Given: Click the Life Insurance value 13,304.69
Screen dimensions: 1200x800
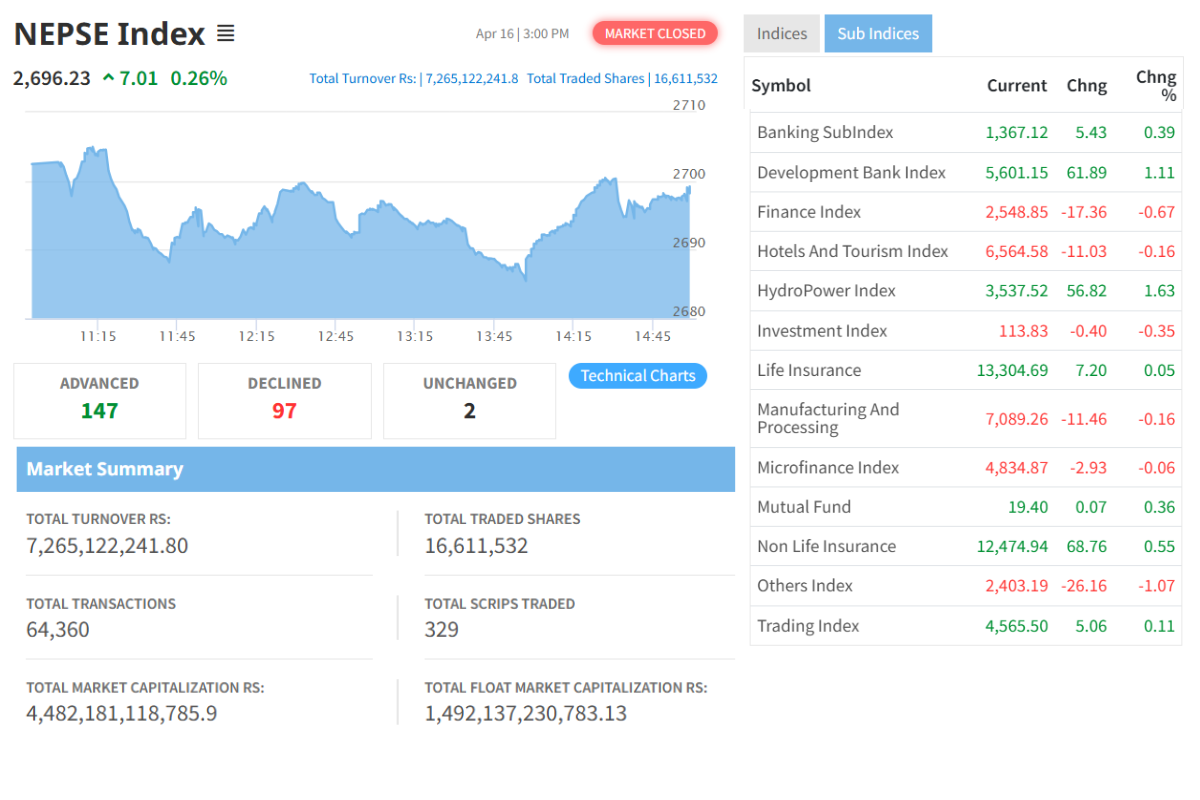Looking at the screenshot, I should point(1013,370).
